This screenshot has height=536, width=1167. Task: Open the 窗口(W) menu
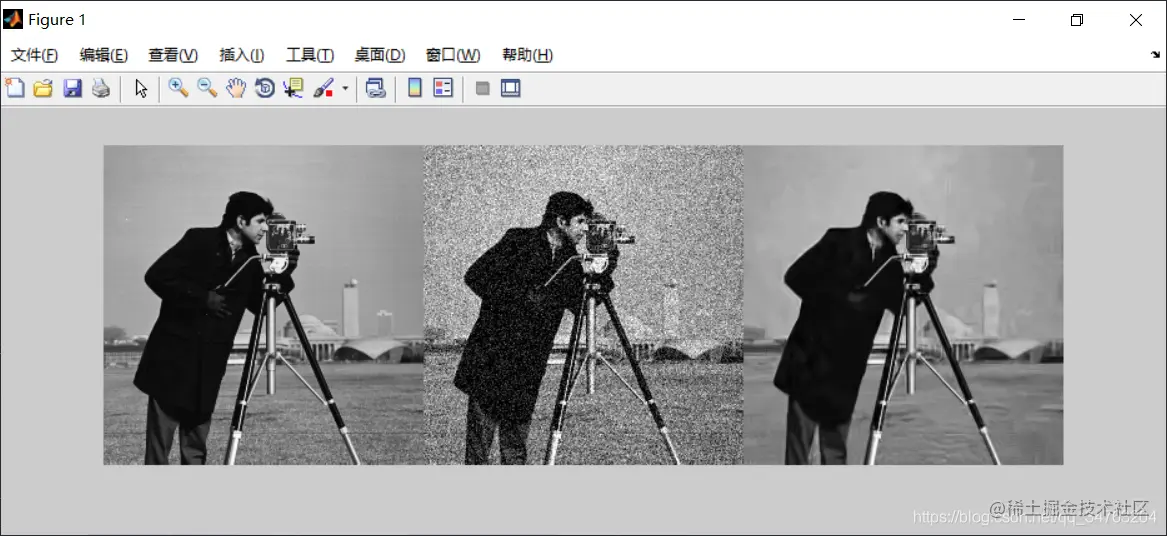(x=453, y=55)
